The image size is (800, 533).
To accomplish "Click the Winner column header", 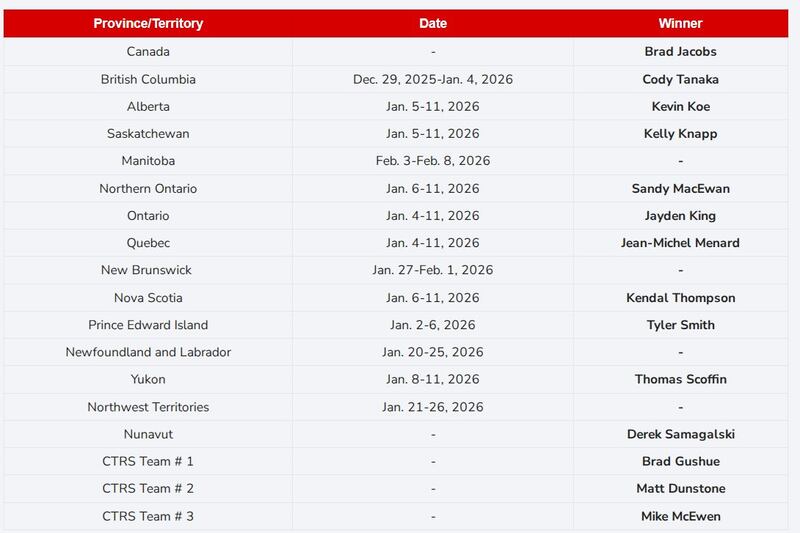I will [680, 23].
